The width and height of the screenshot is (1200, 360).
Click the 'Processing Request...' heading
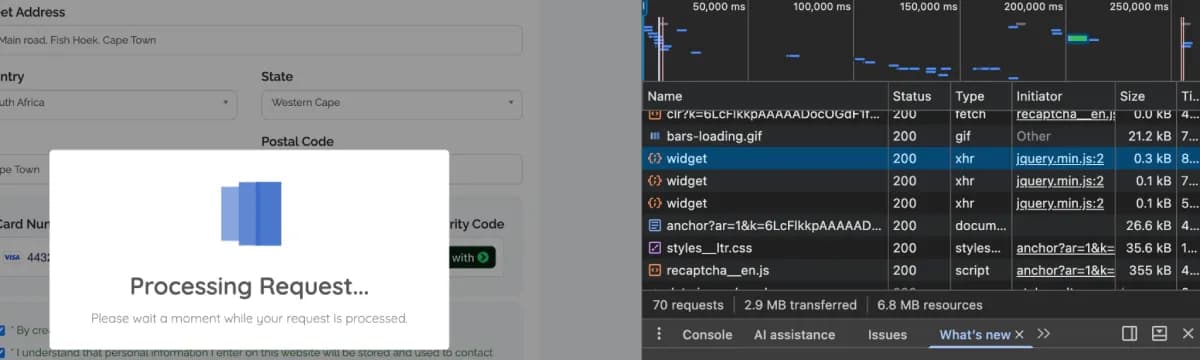249,286
